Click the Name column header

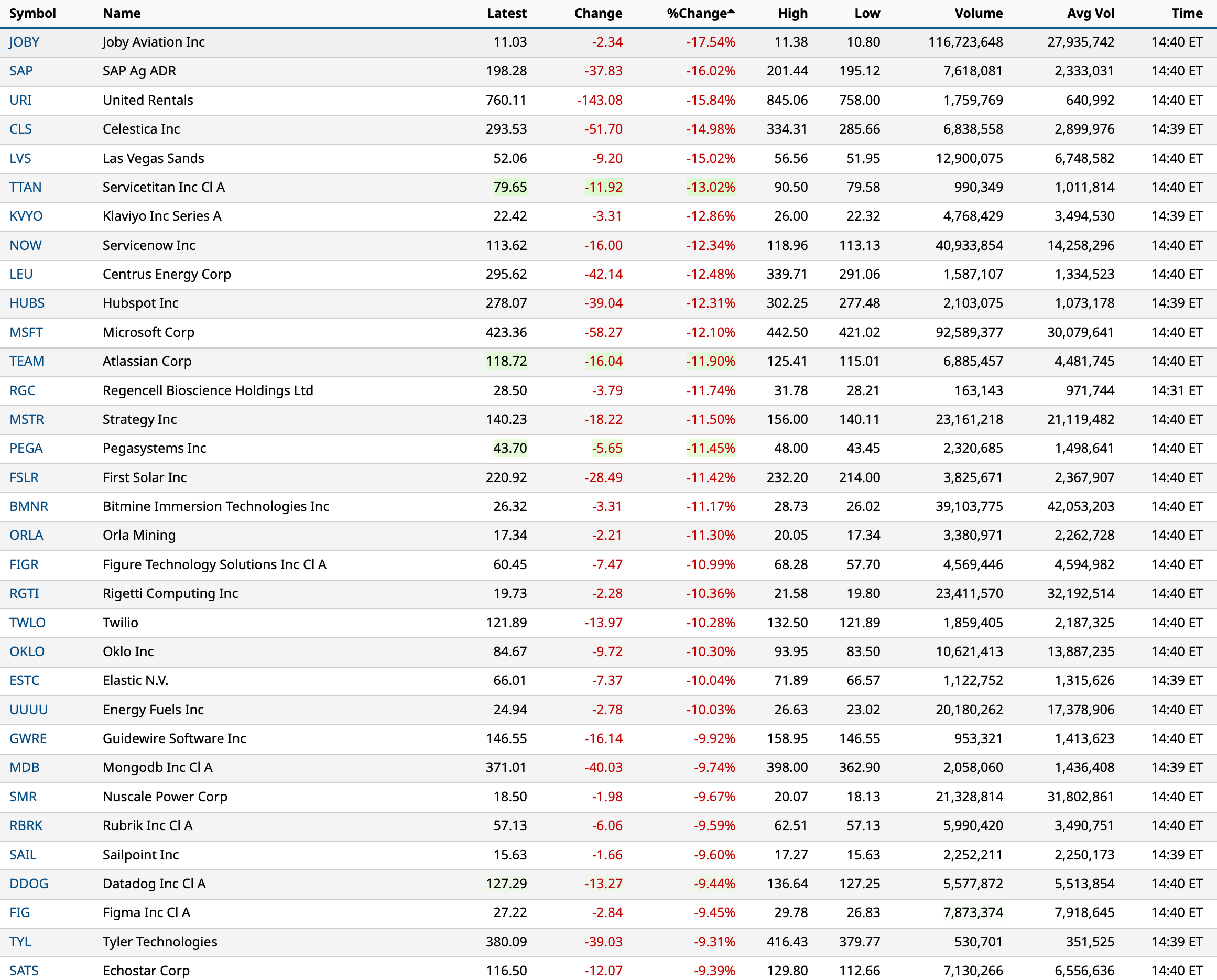coord(122,14)
